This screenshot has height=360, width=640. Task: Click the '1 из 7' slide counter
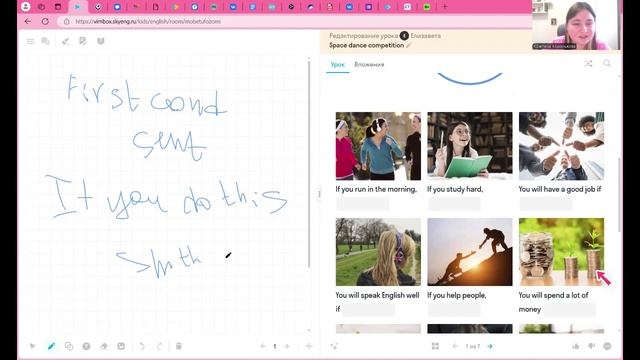473,346
